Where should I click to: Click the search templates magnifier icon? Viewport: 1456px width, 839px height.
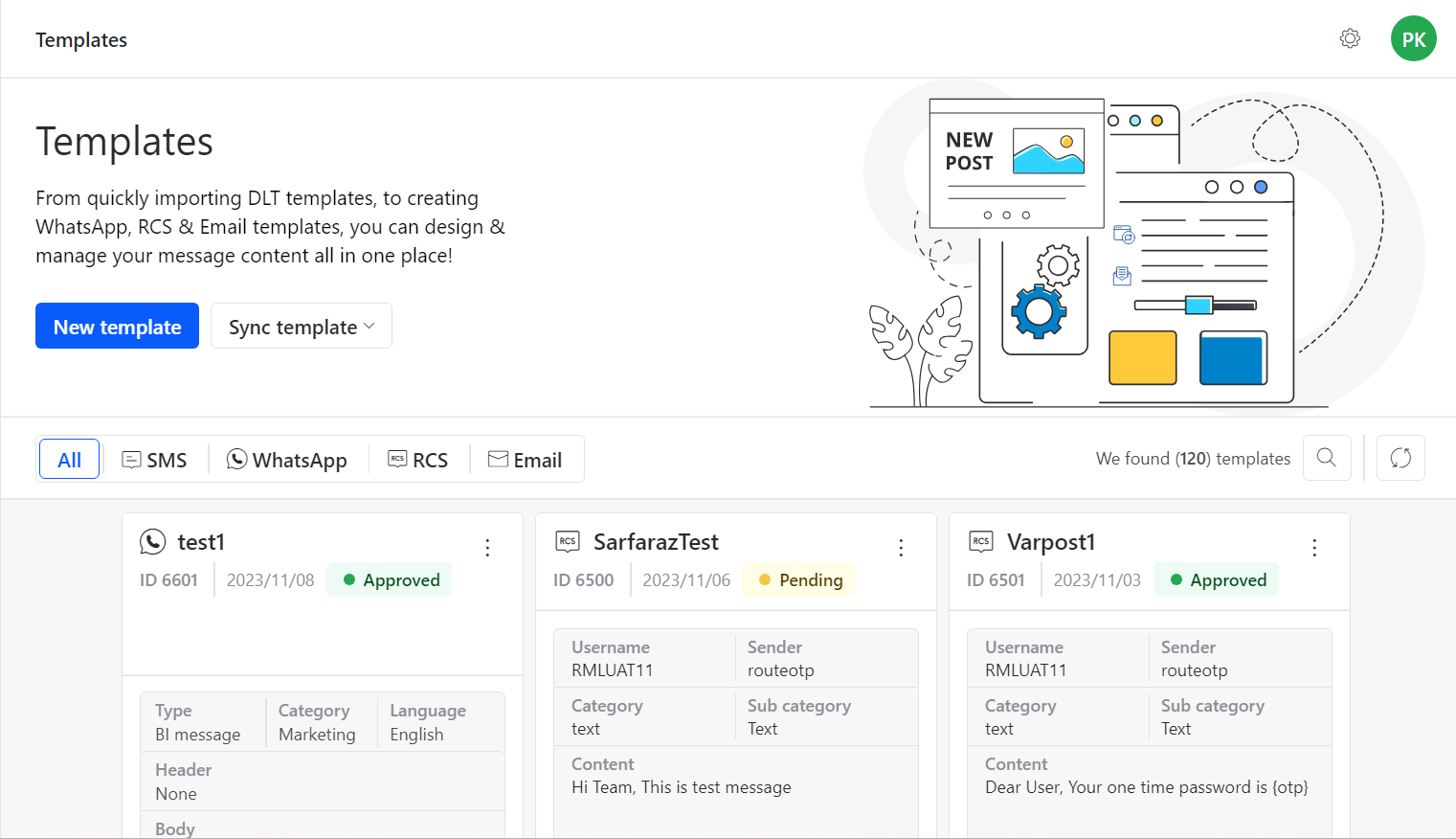1326,458
